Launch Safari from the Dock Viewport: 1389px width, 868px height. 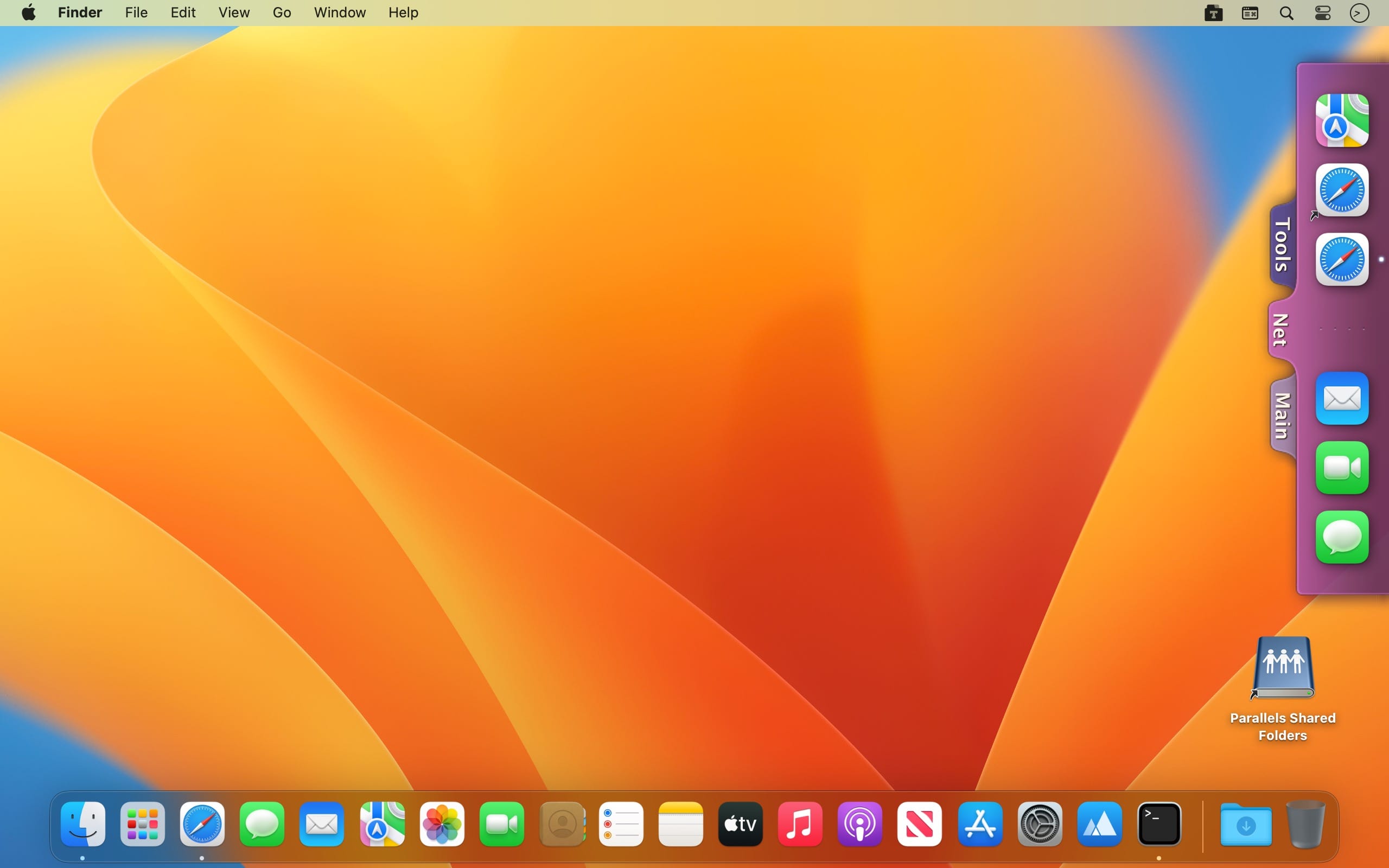[202, 824]
